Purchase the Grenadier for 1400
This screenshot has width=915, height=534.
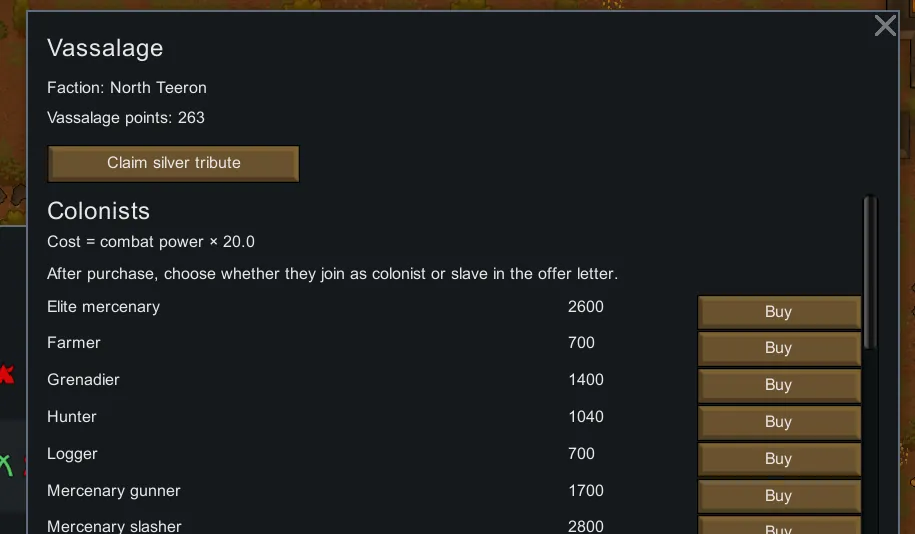click(x=778, y=385)
